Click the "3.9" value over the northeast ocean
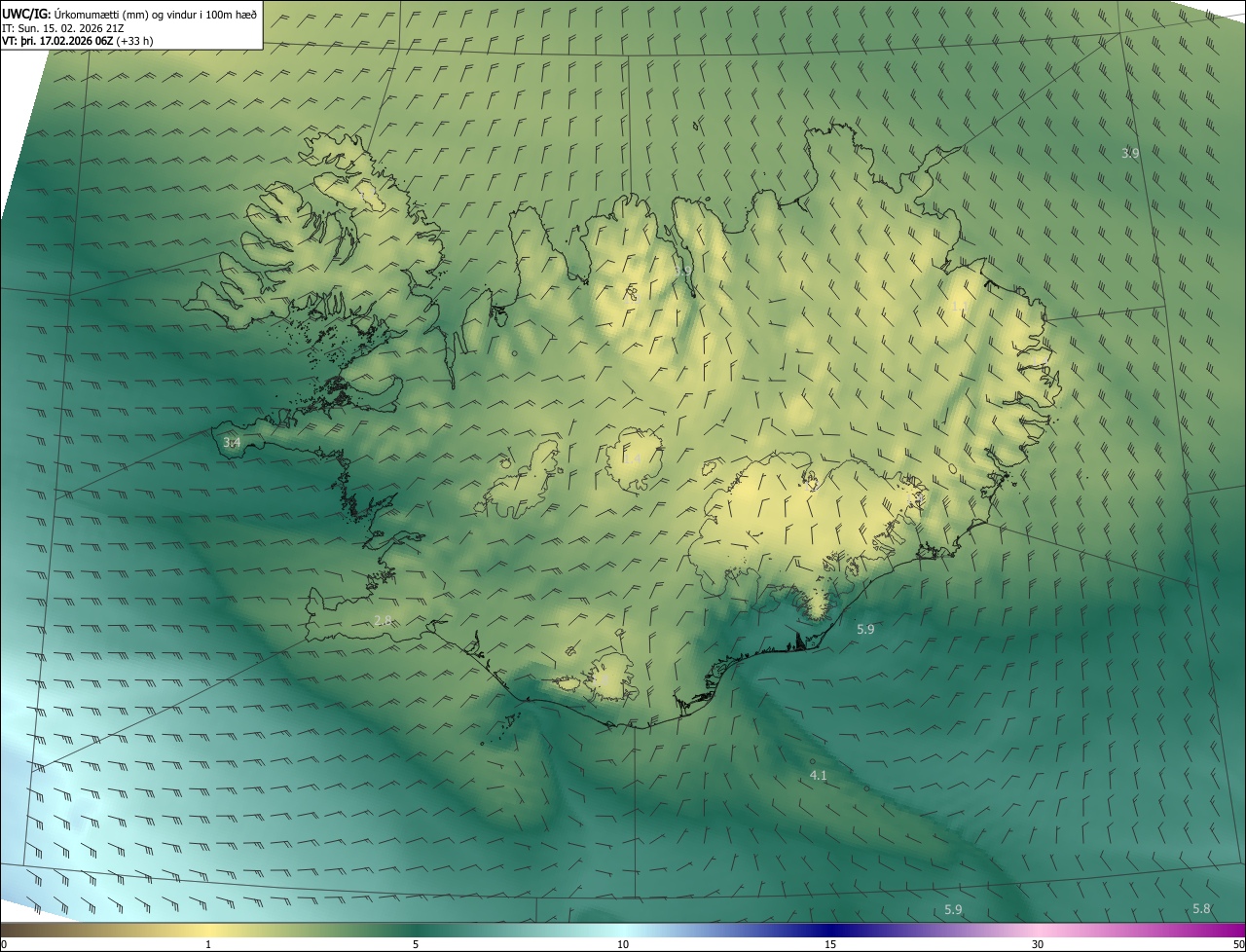This screenshot has height=952, width=1246. coord(1130,154)
